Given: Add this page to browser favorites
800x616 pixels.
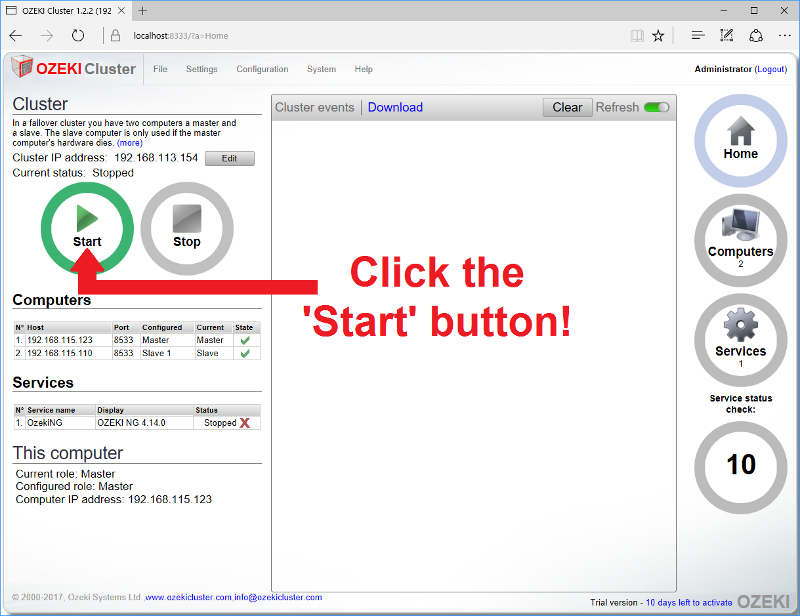Looking at the screenshot, I should [658, 35].
